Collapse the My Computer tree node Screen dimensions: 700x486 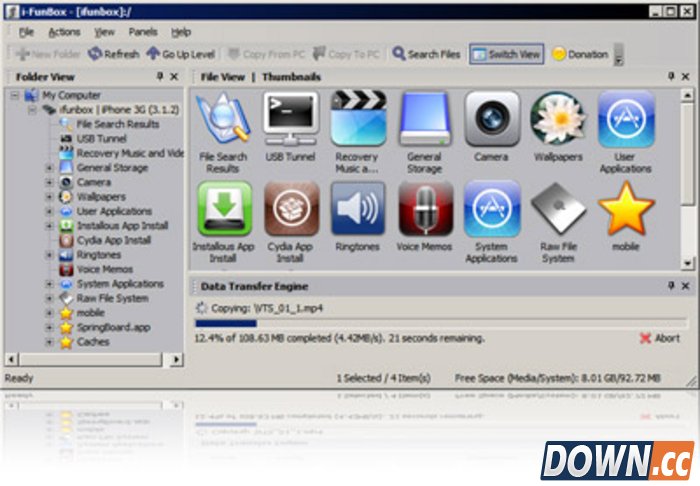[16, 95]
